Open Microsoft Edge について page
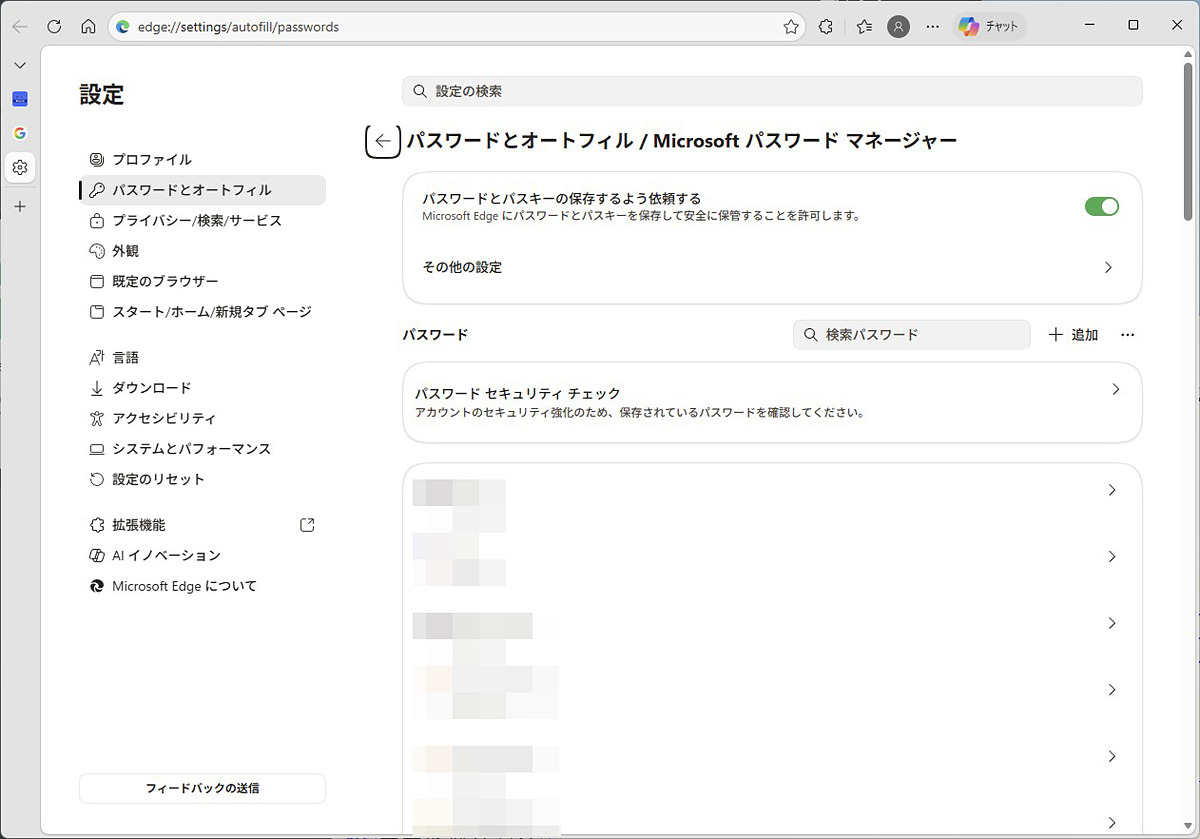The width and height of the screenshot is (1200, 839). (202, 586)
